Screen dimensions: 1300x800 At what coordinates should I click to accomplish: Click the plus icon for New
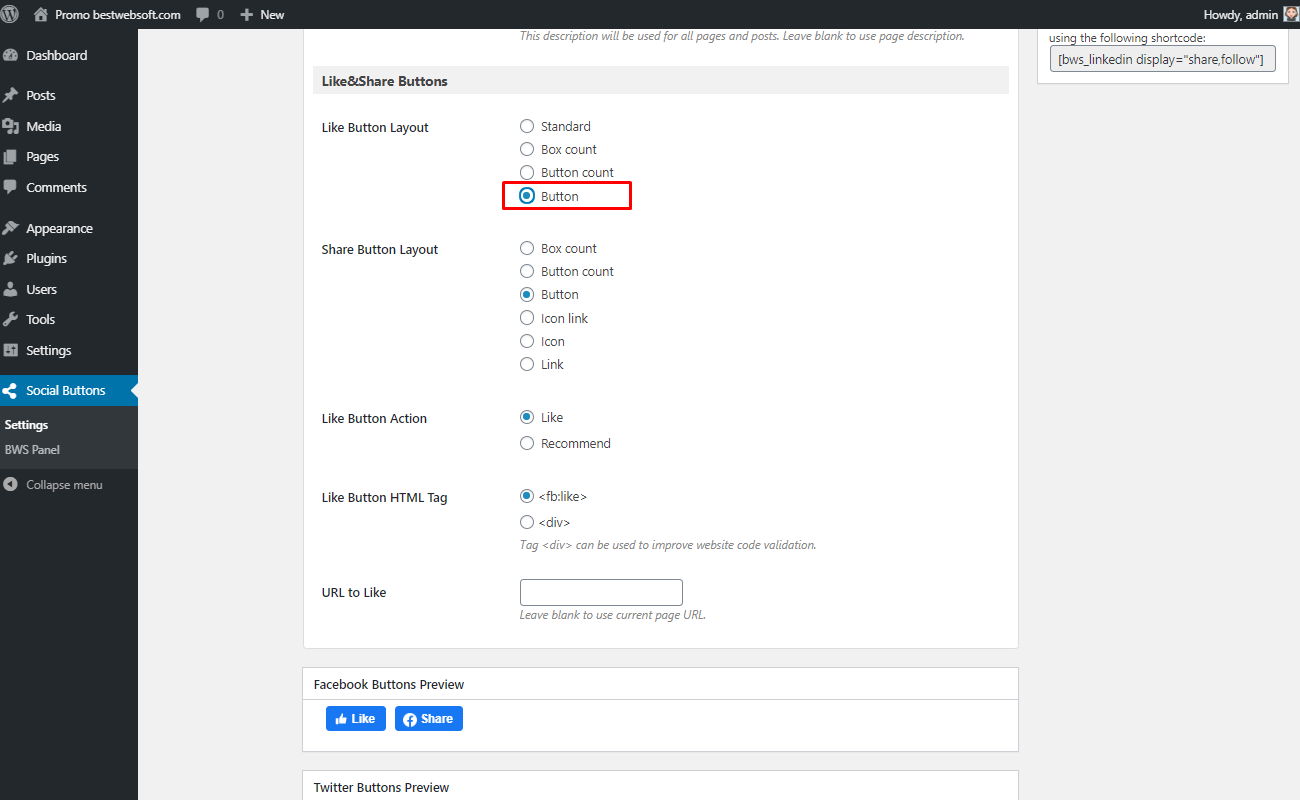(x=247, y=15)
